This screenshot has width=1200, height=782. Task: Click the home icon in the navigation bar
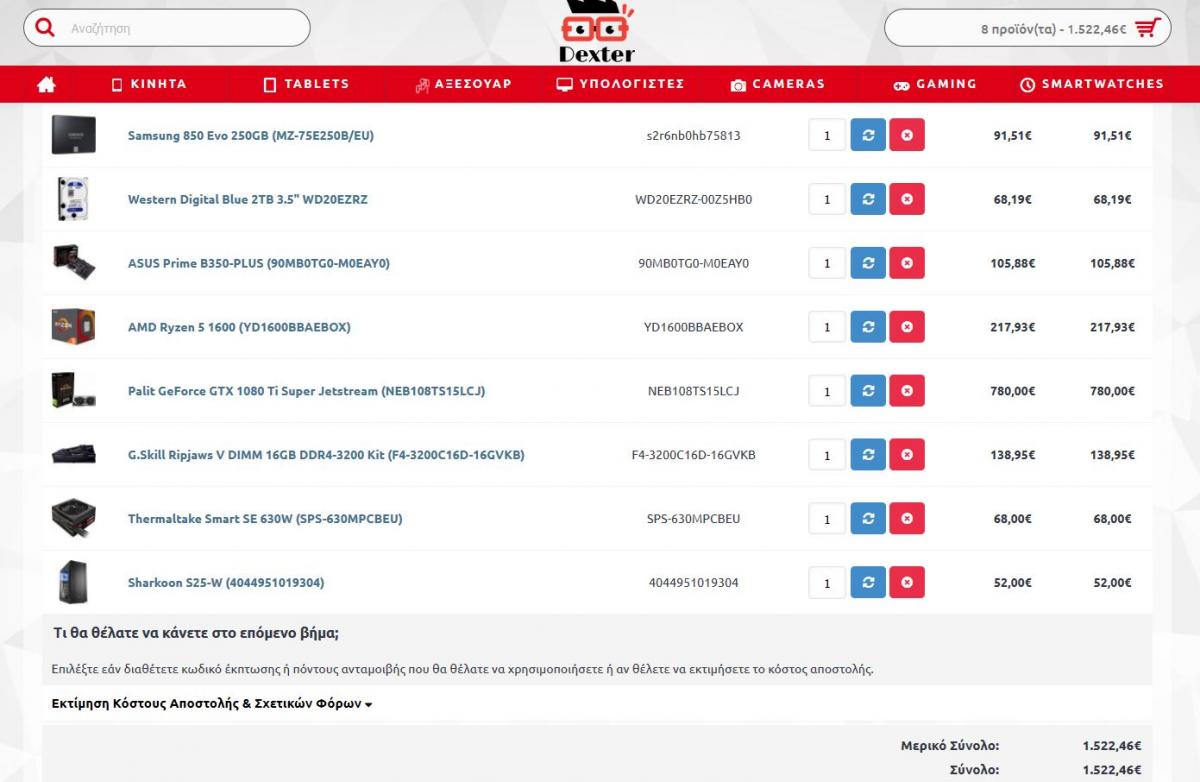(x=46, y=85)
